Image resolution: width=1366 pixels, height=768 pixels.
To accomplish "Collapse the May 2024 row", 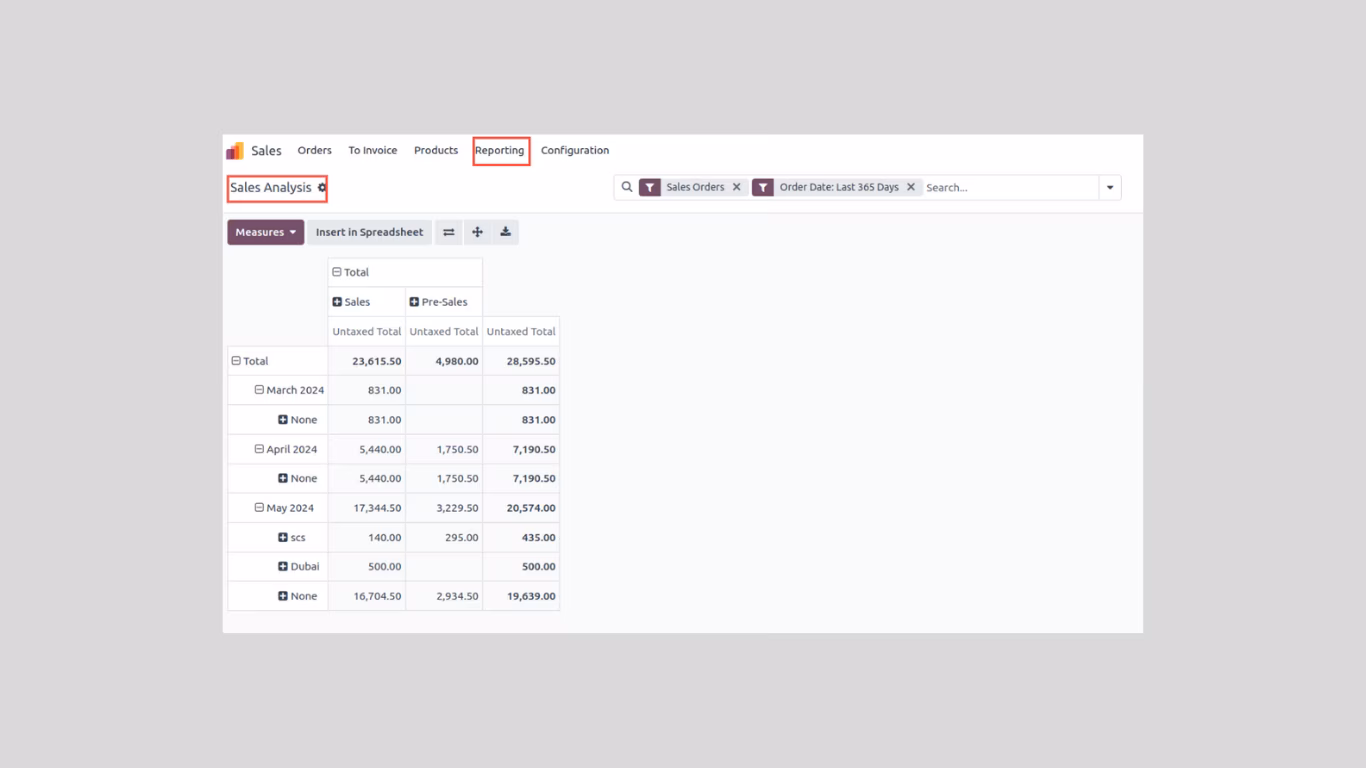I will [x=259, y=508].
